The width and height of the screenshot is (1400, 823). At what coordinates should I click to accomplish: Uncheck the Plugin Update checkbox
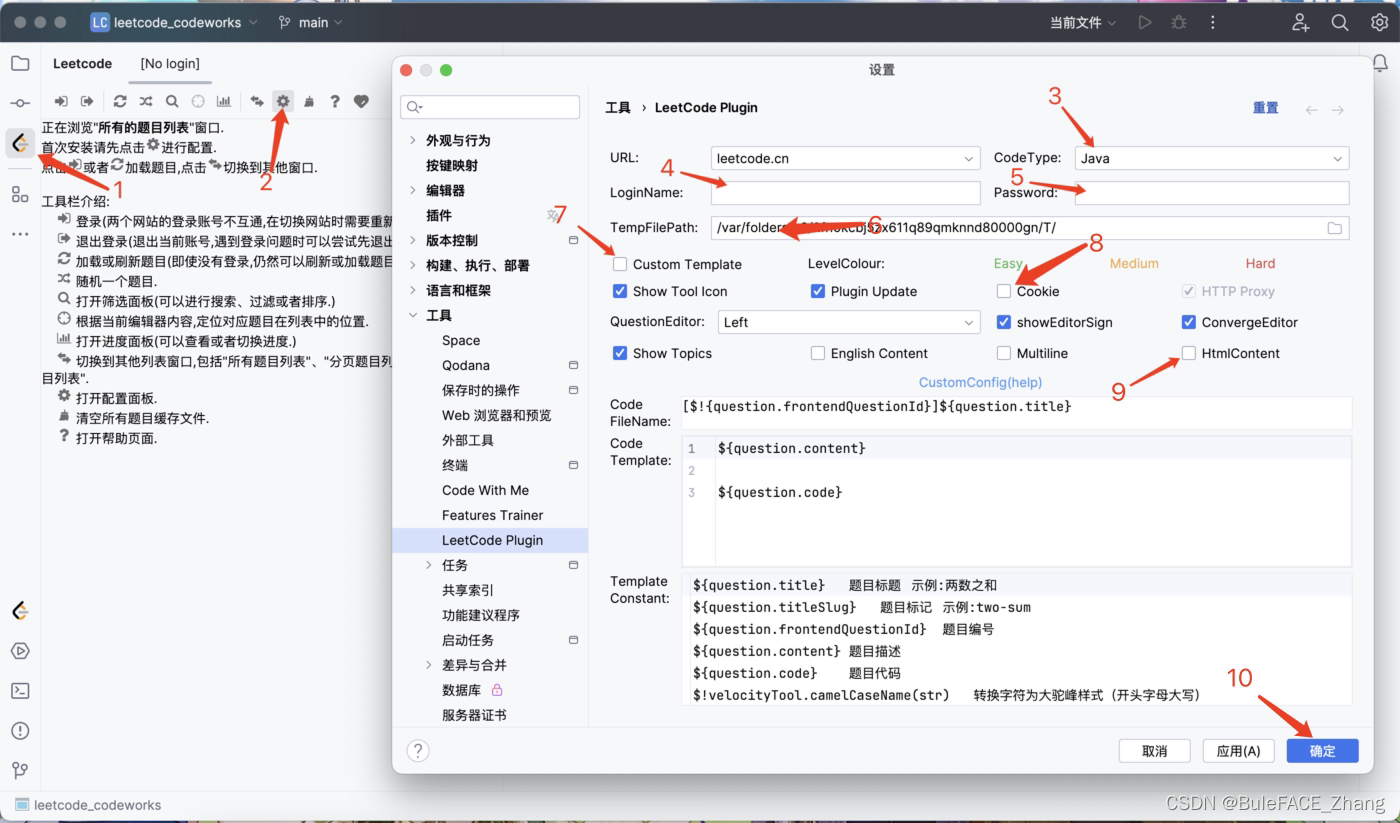818,291
